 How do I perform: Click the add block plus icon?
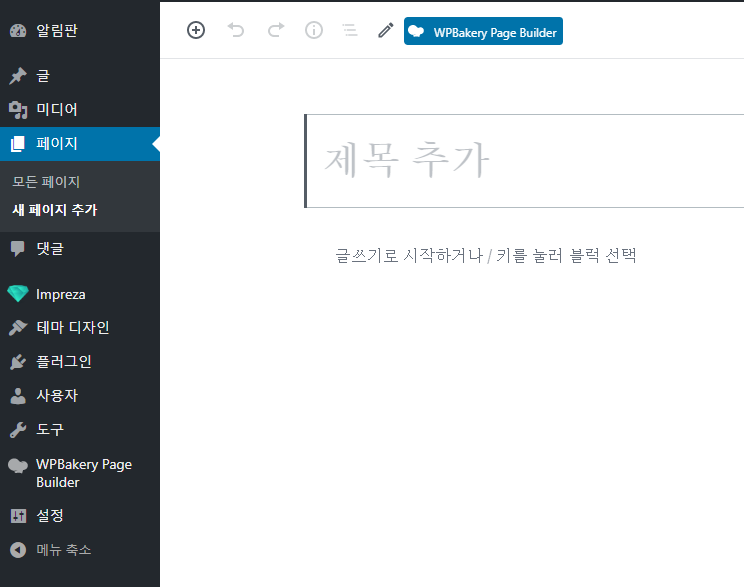click(x=196, y=30)
